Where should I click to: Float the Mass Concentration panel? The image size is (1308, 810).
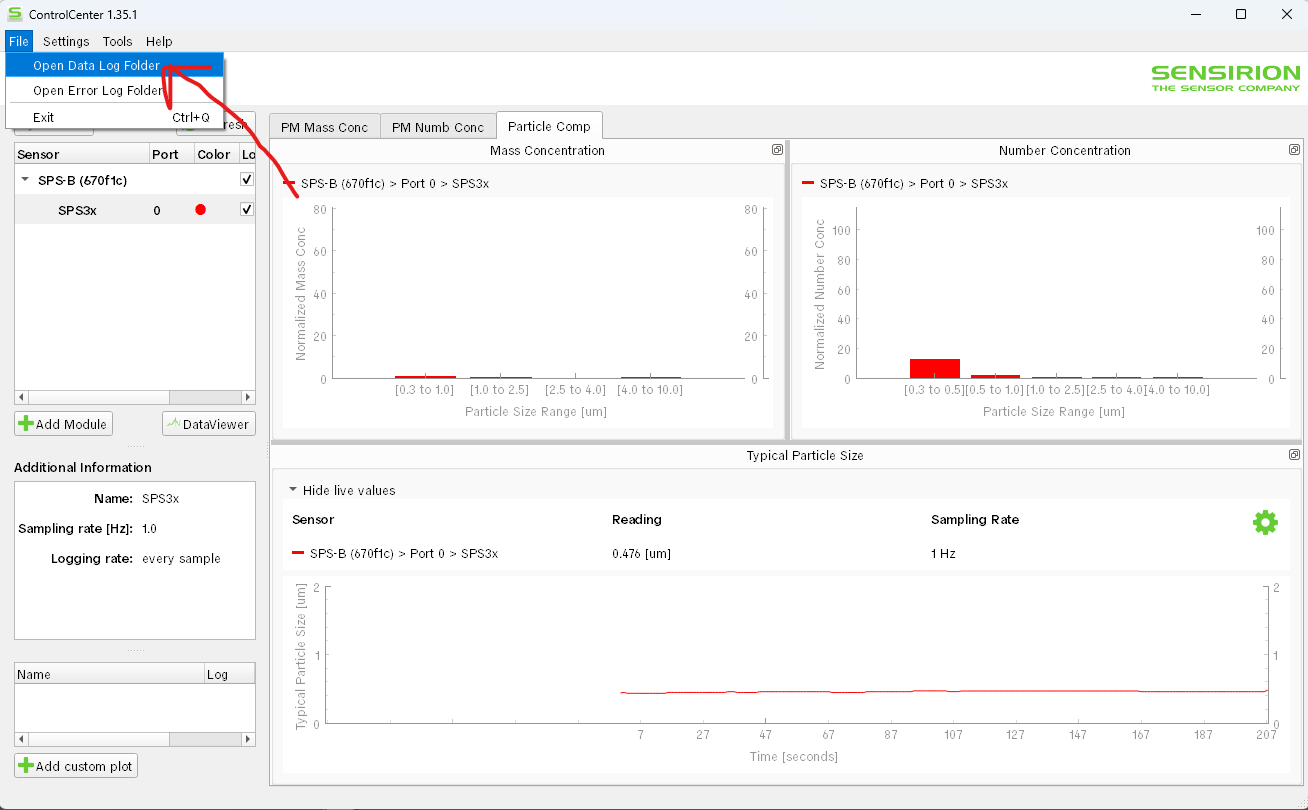coord(777,150)
